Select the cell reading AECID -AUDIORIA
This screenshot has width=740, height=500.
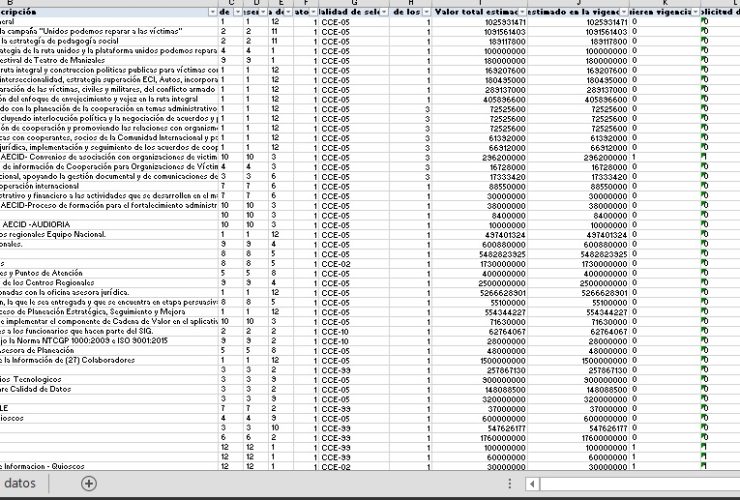point(109,225)
